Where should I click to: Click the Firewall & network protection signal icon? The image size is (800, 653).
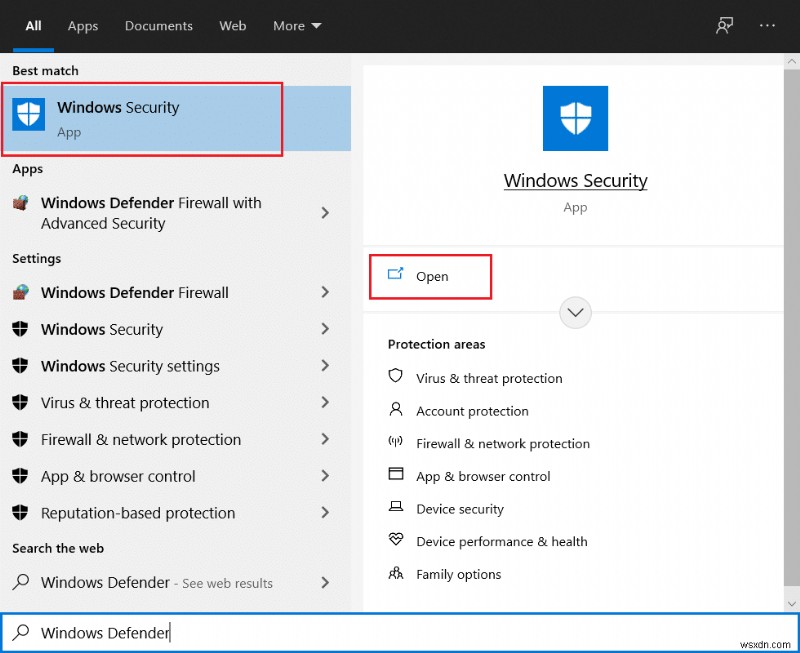tap(396, 443)
